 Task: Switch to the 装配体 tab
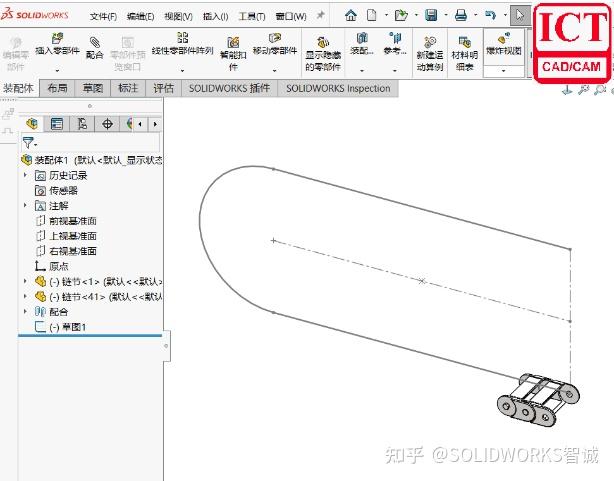[x=19, y=88]
